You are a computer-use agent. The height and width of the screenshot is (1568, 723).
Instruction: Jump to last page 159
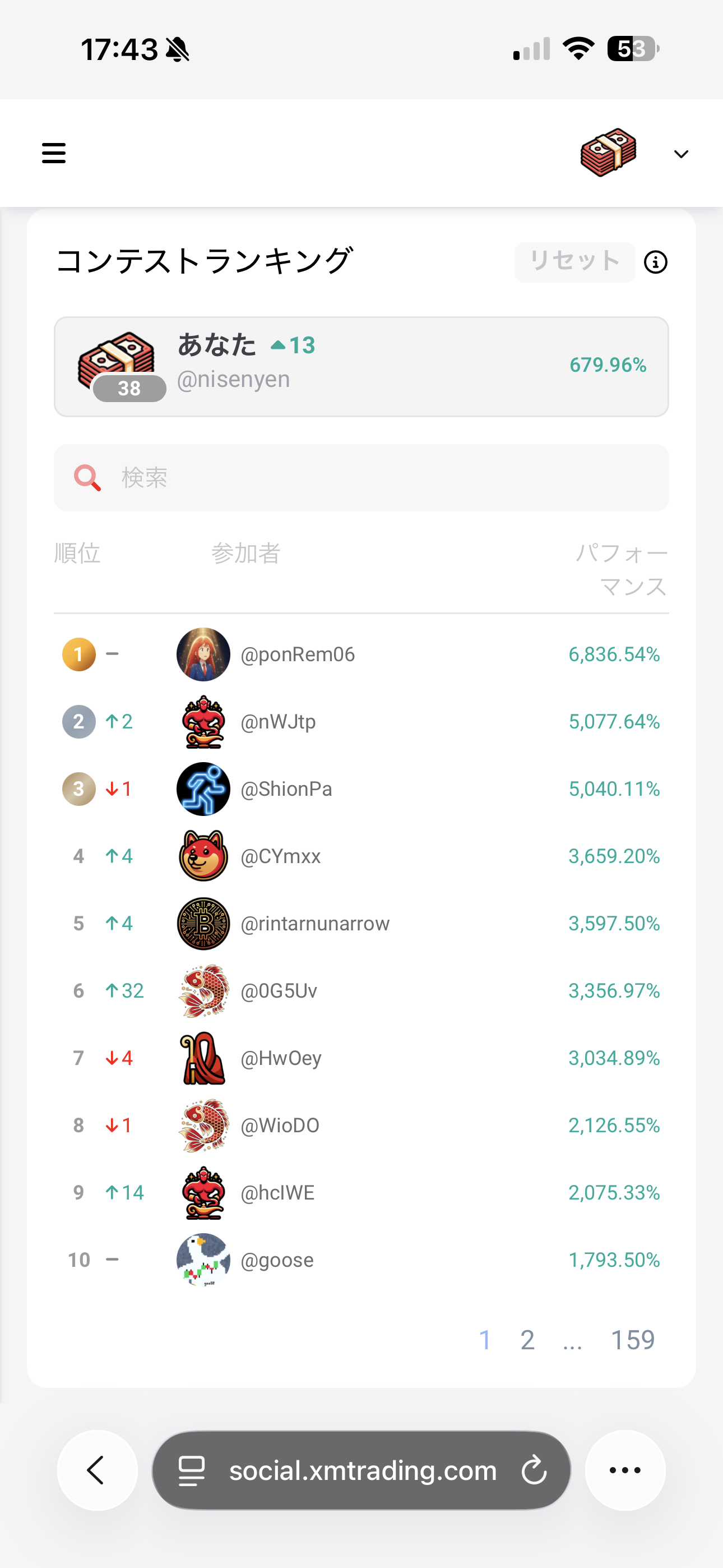coord(632,1340)
